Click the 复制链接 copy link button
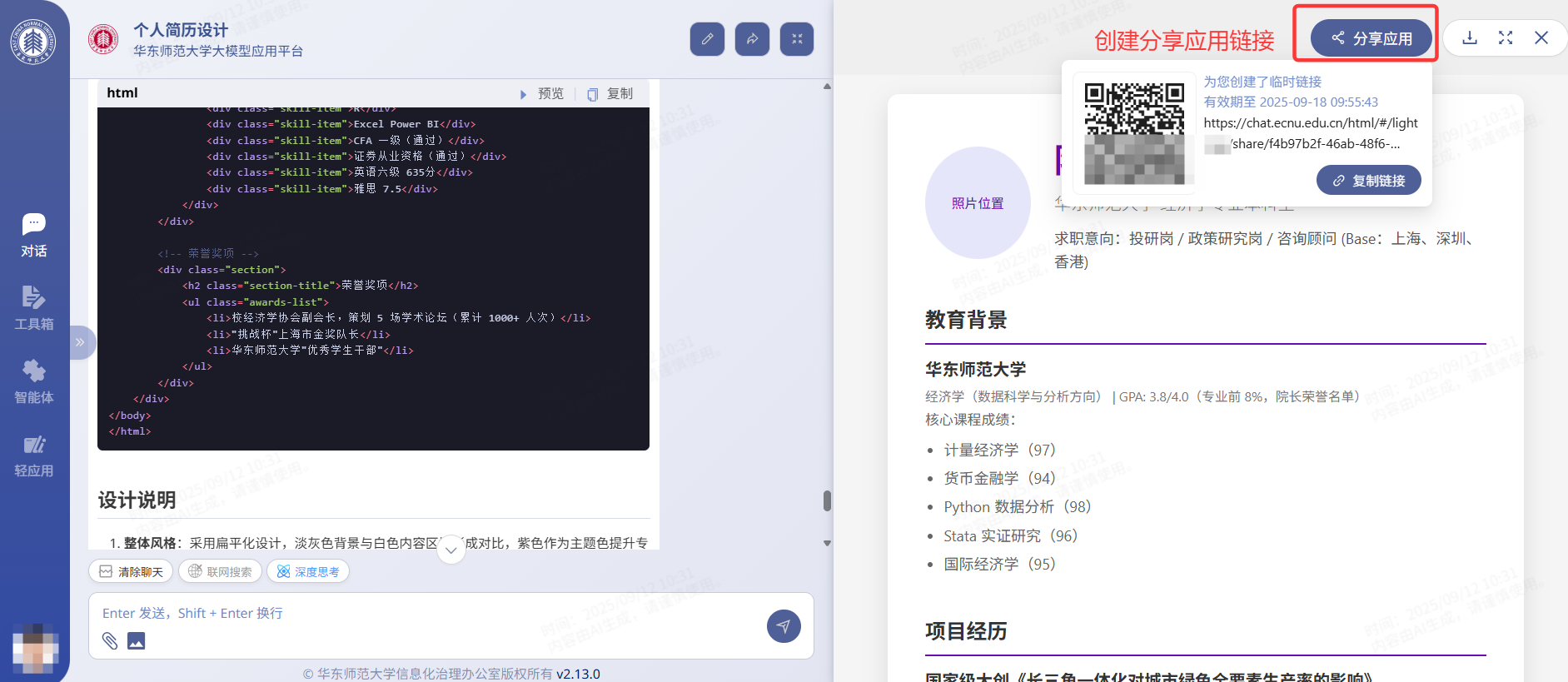This screenshot has width=1568, height=682. [1368, 181]
